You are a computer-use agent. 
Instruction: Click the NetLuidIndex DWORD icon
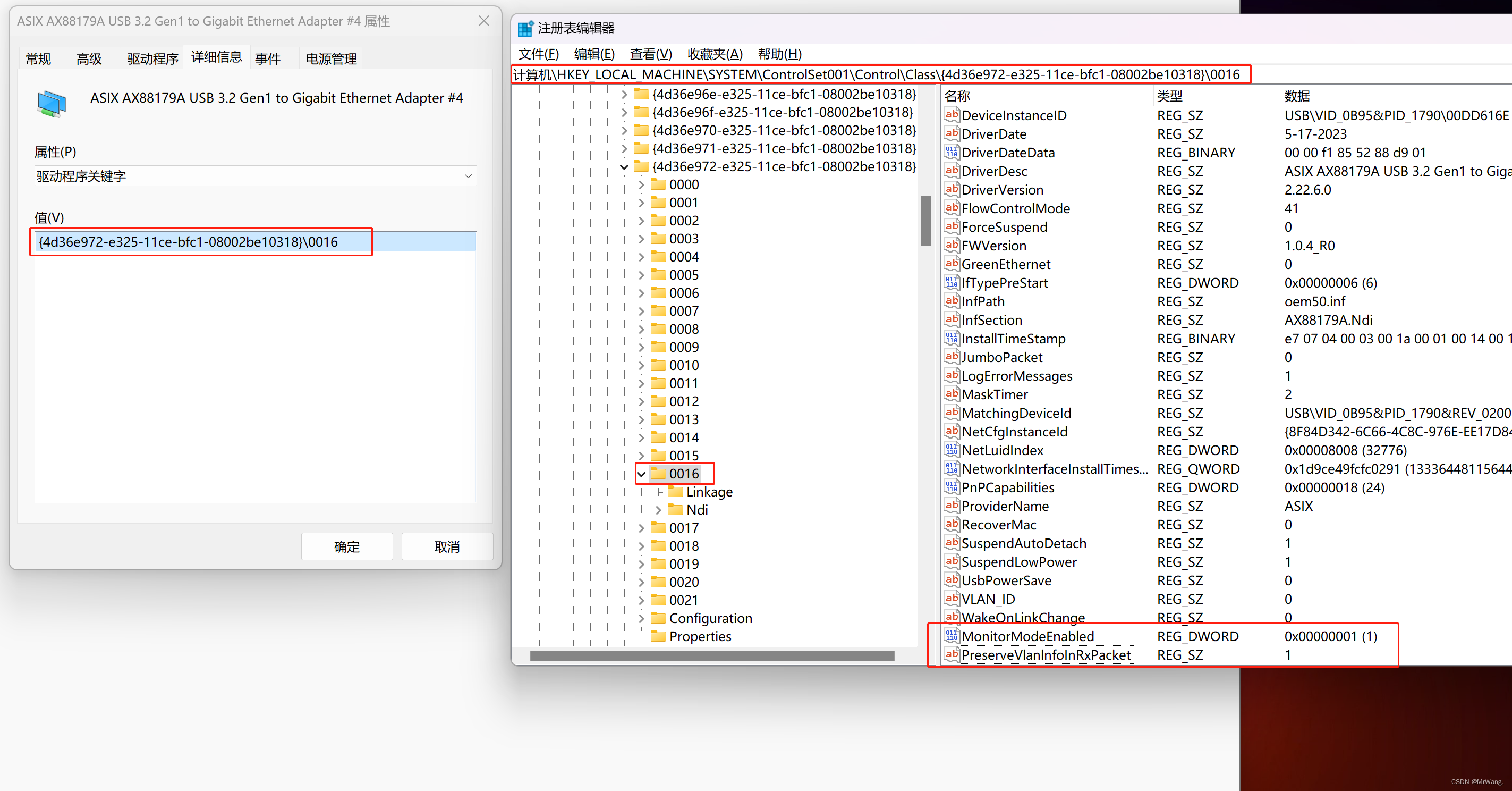tap(952, 450)
